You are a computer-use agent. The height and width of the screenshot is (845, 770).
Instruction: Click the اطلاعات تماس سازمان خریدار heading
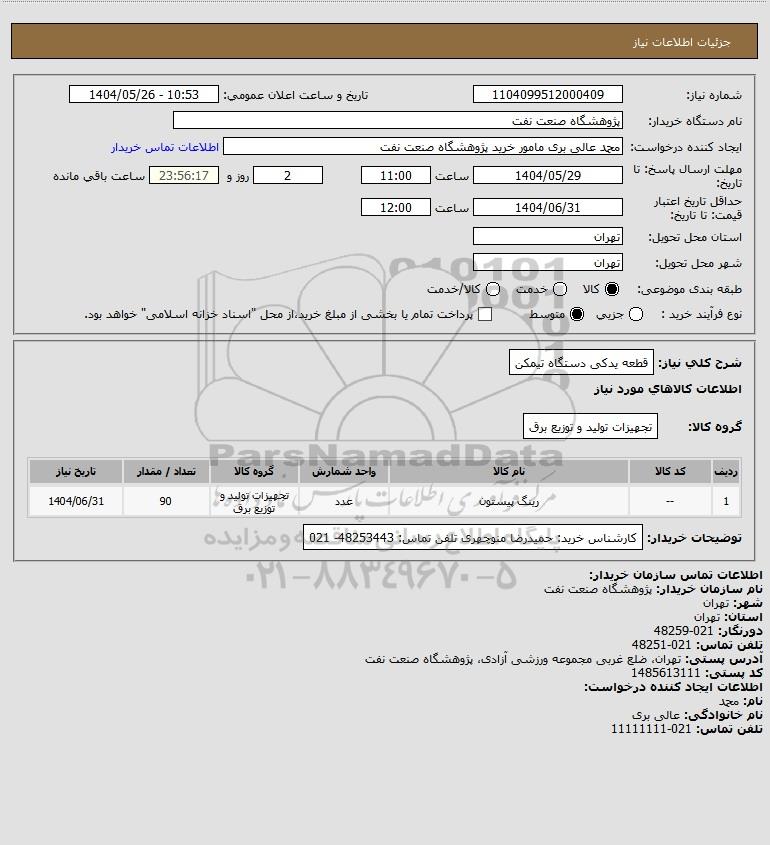tap(676, 574)
